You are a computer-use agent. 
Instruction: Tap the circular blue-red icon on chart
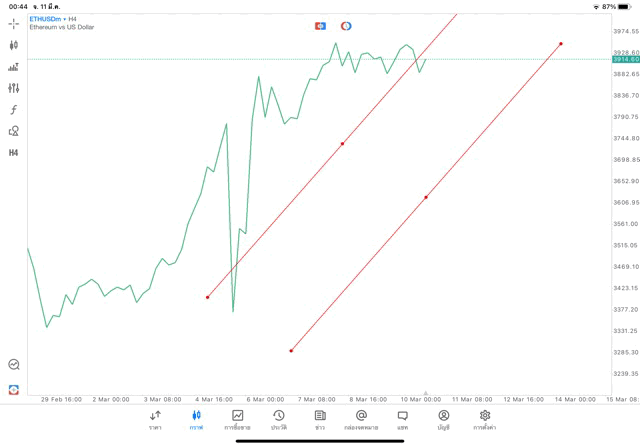click(x=346, y=26)
